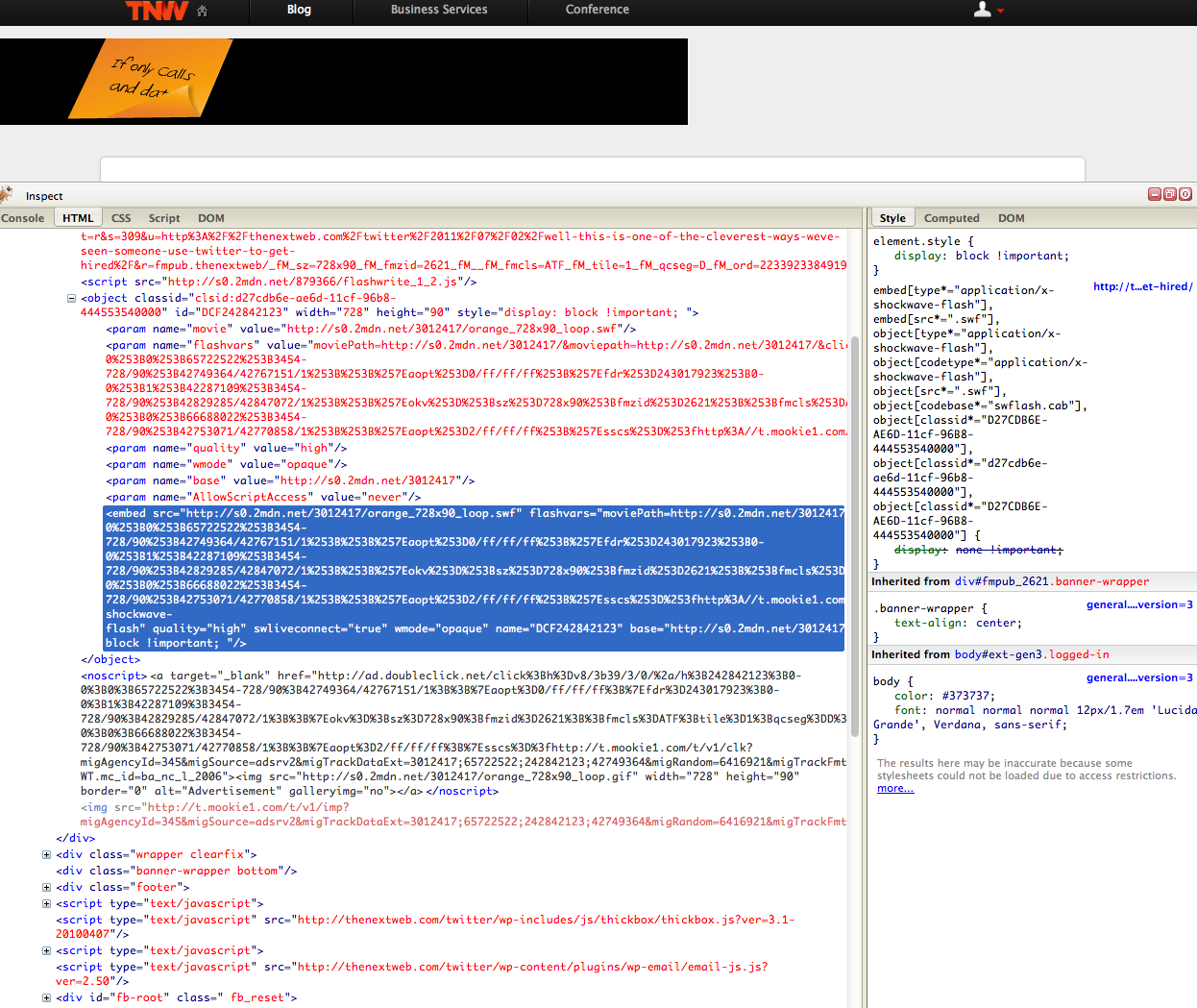This screenshot has width=1197, height=1008.
Task: Open stylesheet link beside body rule
Action: [x=1139, y=677]
